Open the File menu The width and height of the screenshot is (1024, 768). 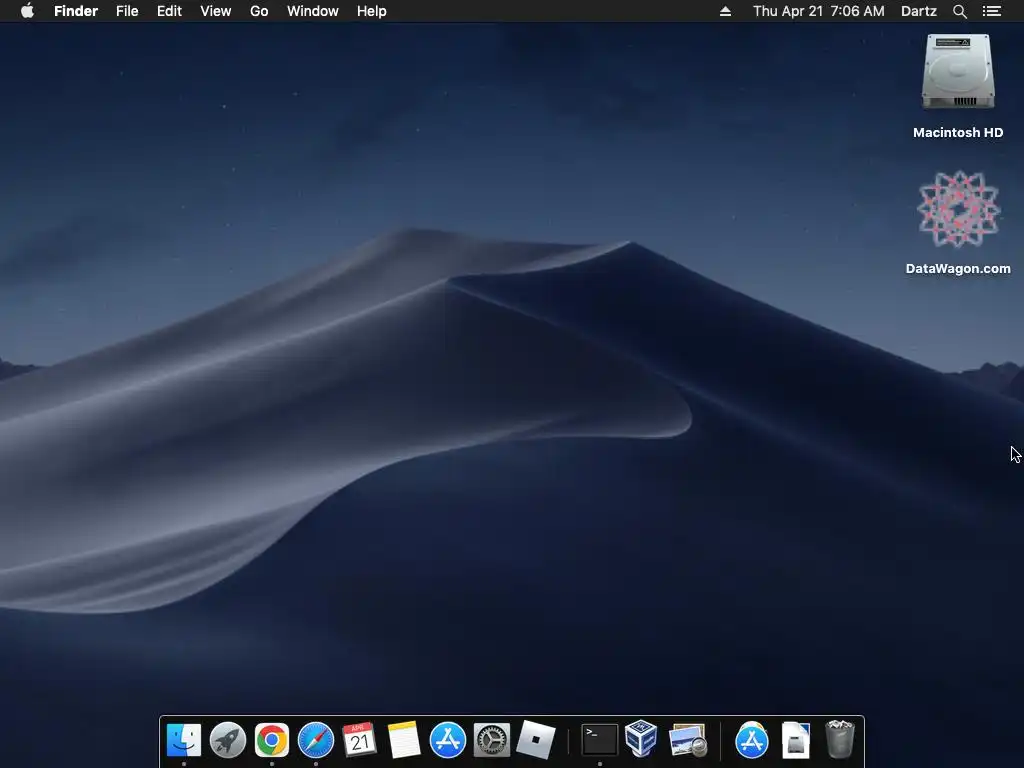(x=127, y=11)
